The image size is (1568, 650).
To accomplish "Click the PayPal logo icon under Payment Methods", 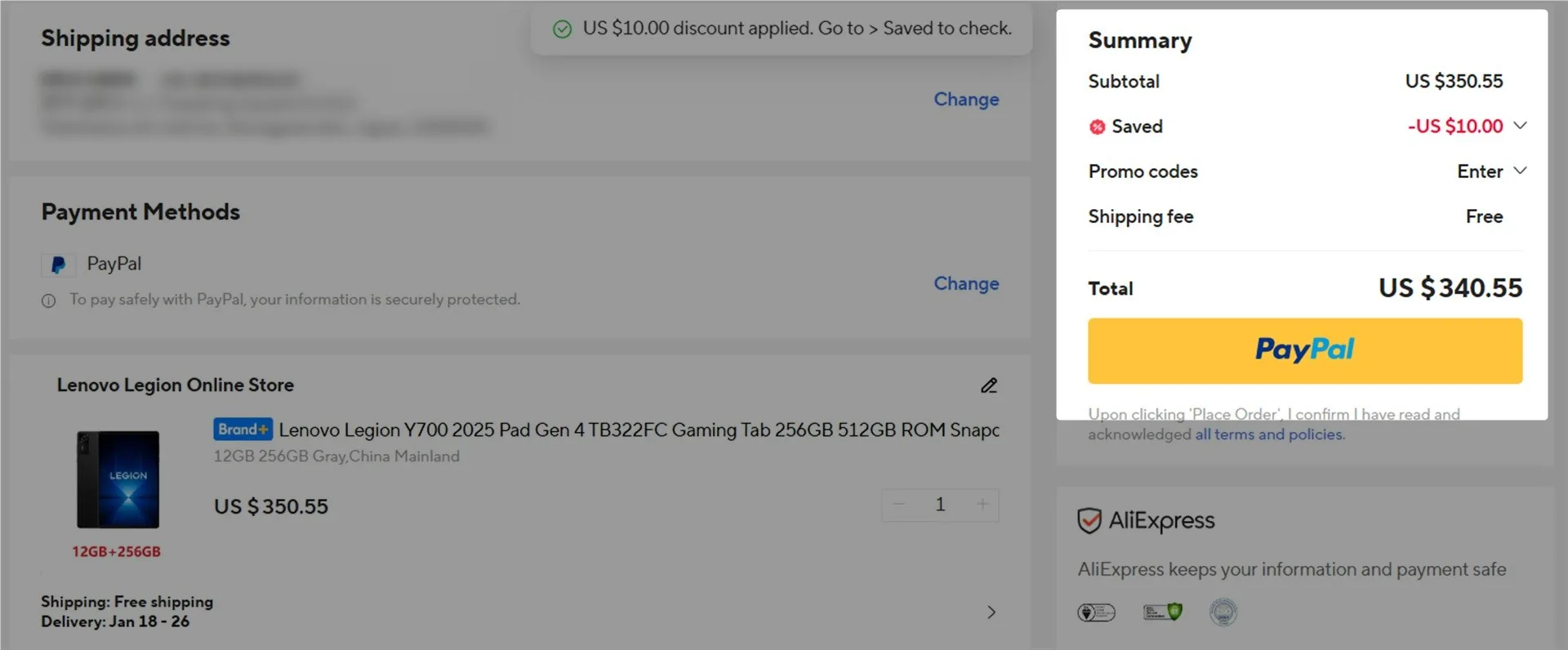I will [x=58, y=265].
